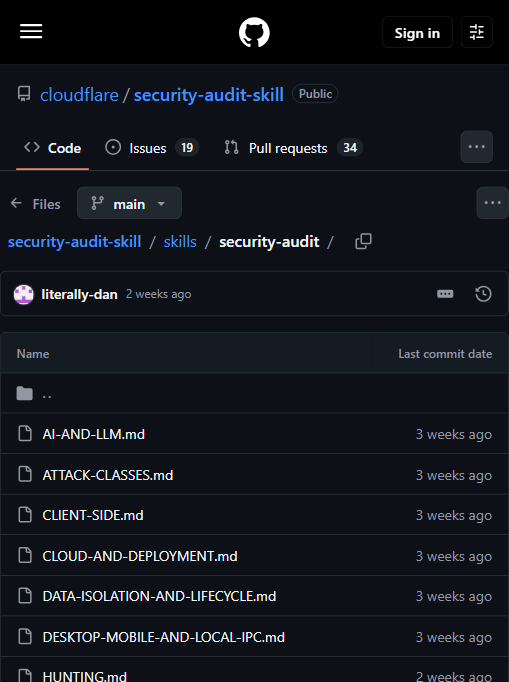Click 3 weeks ago date for DATA-ISOLATION-AND-LIFECYCLE.md

pos(454,596)
